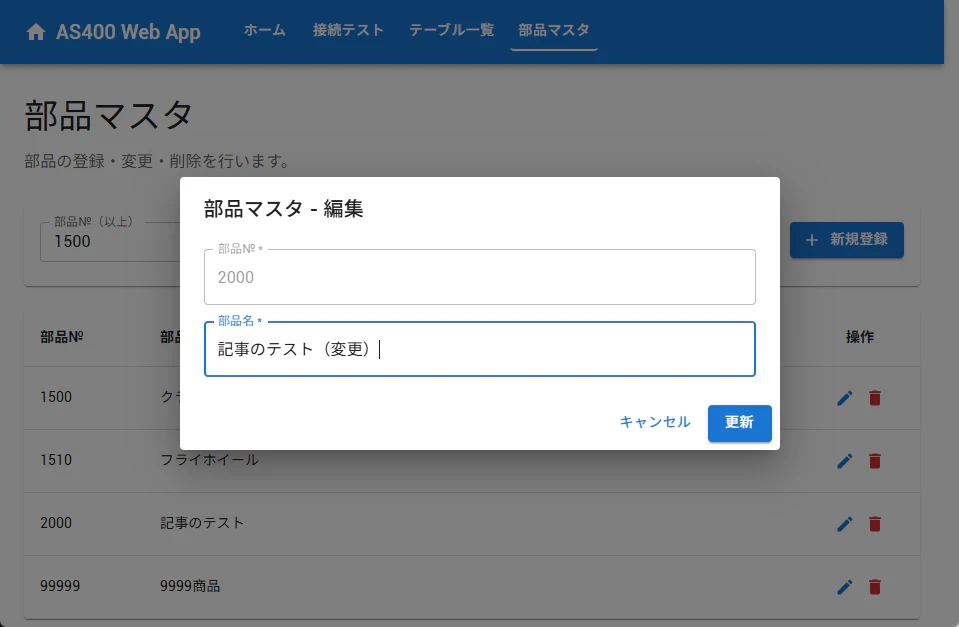
Task: Click the description 部品の登録・変更・削除を行います。
Action: [x=157, y=161]
